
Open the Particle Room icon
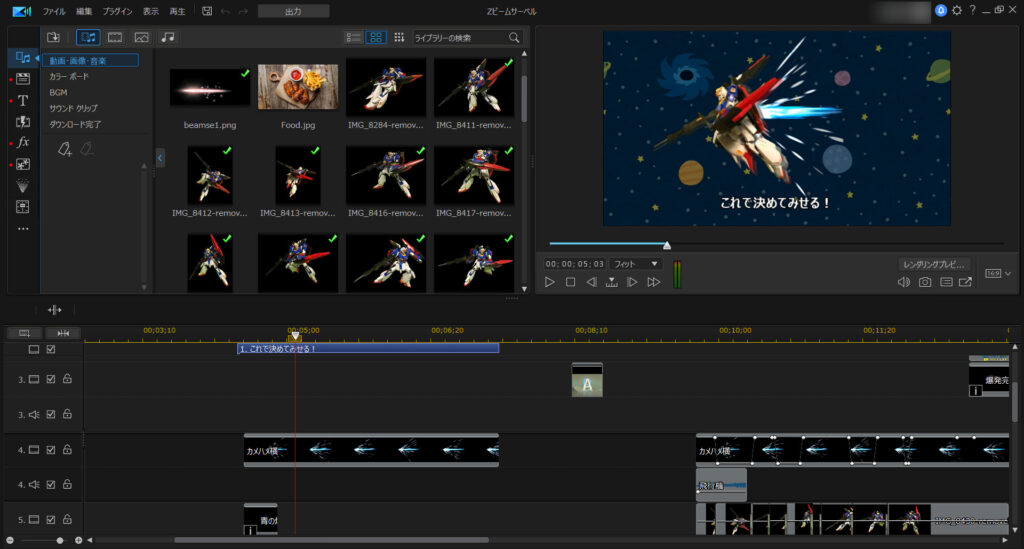23,186
